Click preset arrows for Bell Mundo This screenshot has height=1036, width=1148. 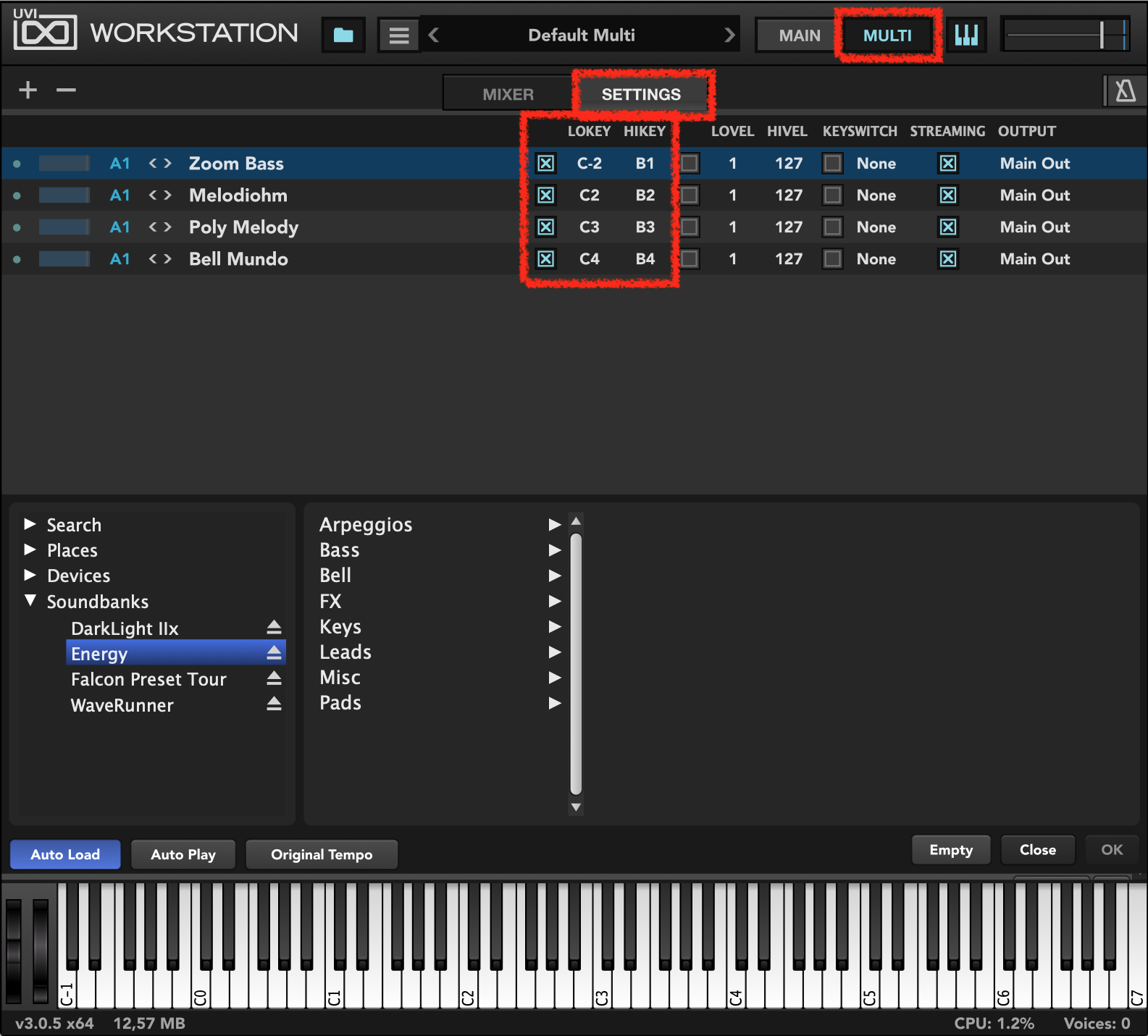[x=160, y=259]
